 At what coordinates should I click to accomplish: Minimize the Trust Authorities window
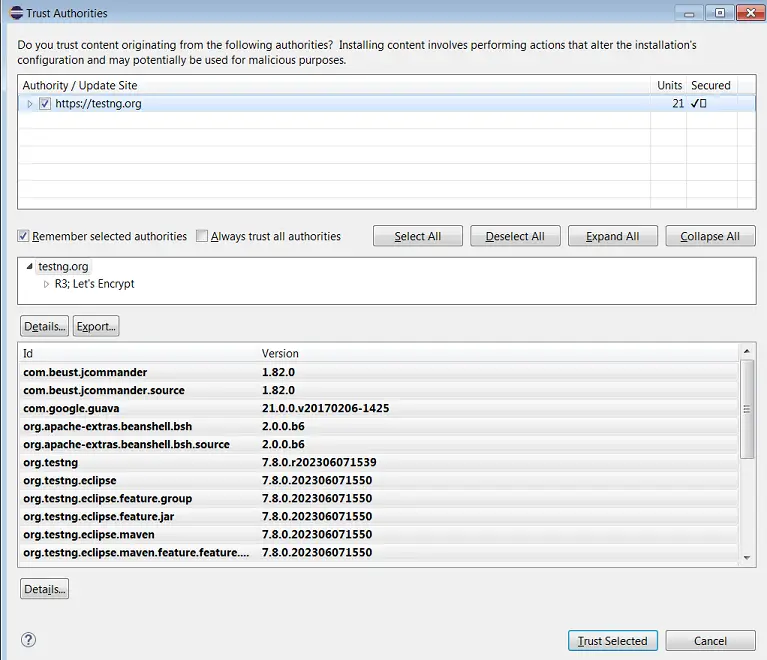point(689,13)
